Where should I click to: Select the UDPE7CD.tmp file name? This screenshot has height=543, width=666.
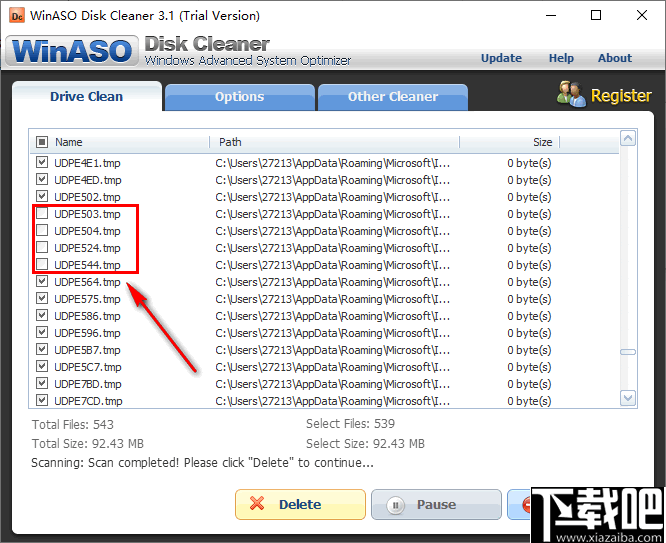tap(88, 401)
